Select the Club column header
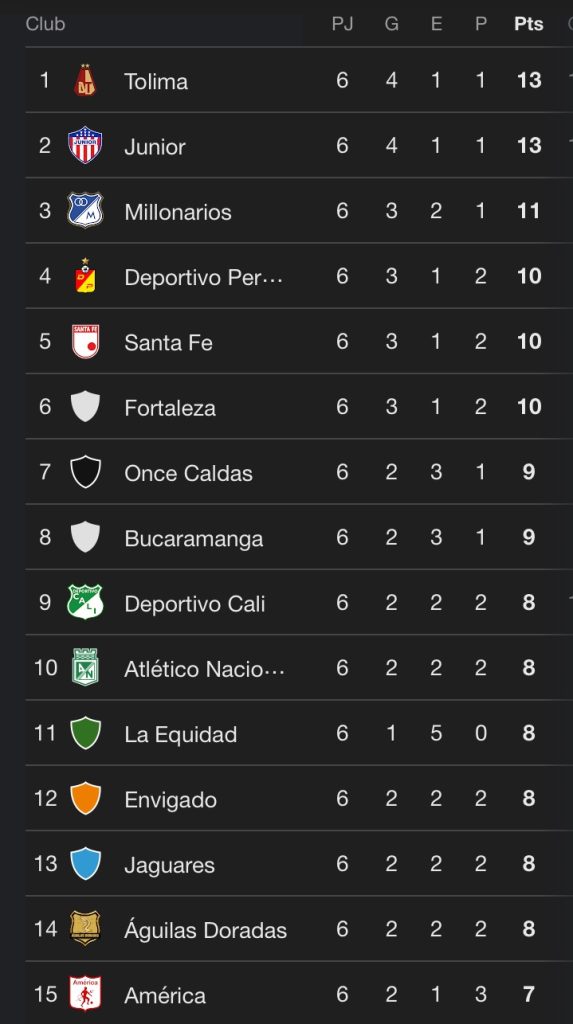 click(45, 24)
